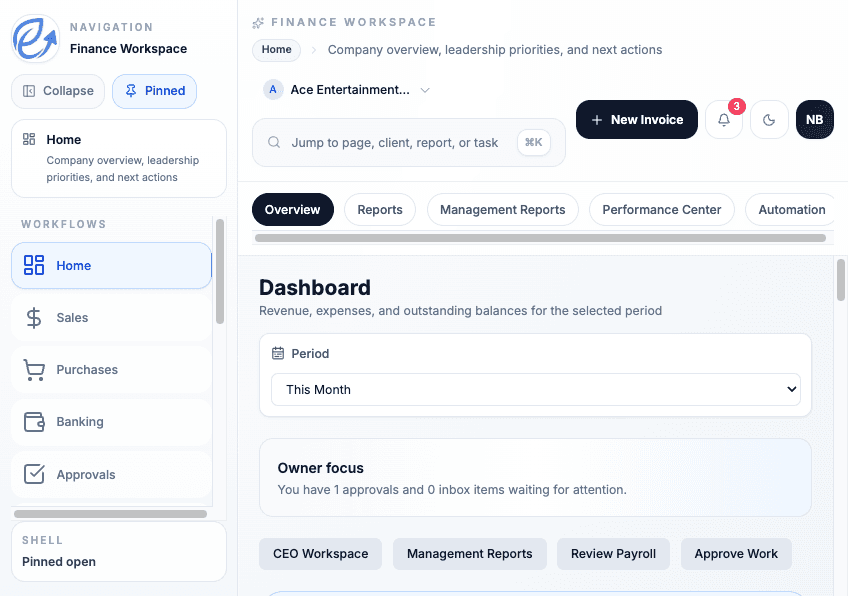Viewport: 848px width, 596px height.
Task: Create a New Invoice
Action: (x=636, y=119)
